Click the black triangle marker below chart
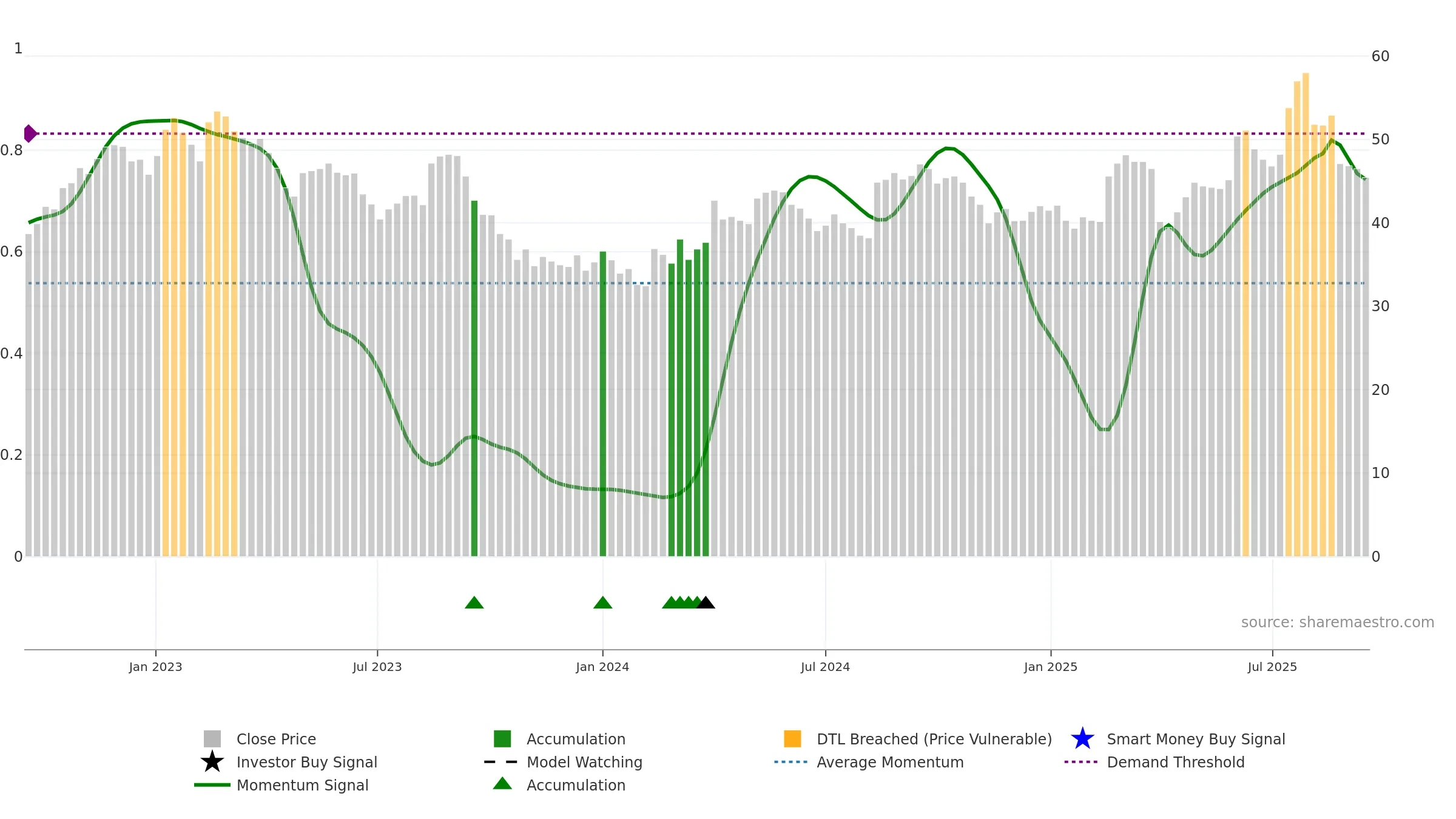Screen dimensions: 1456x819 (x=706, y=602)
